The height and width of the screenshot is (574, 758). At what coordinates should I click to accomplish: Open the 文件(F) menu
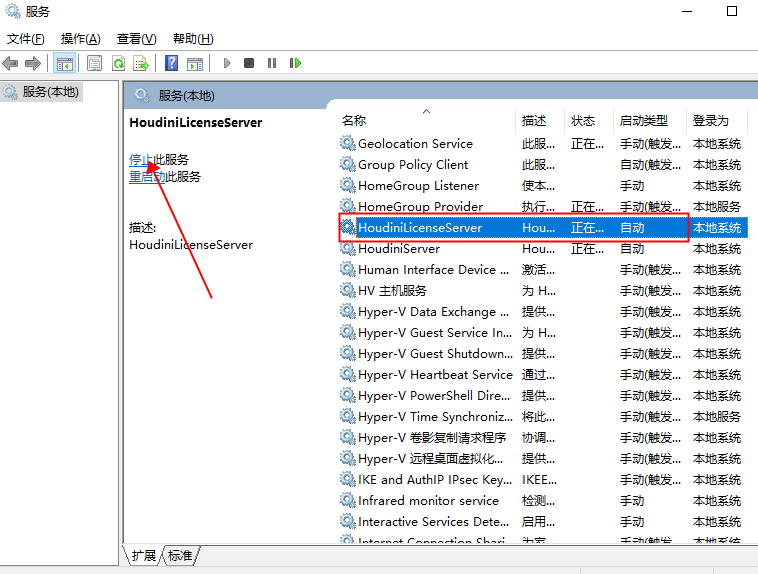point(26,39)
